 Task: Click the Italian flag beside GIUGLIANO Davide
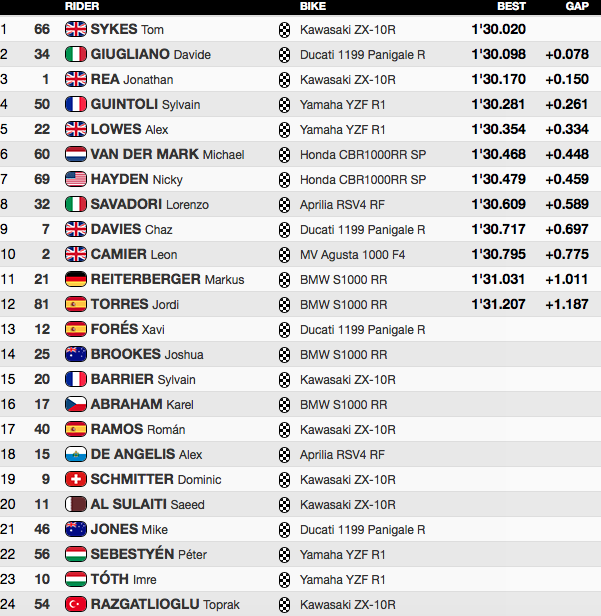[x=75, y=54]
